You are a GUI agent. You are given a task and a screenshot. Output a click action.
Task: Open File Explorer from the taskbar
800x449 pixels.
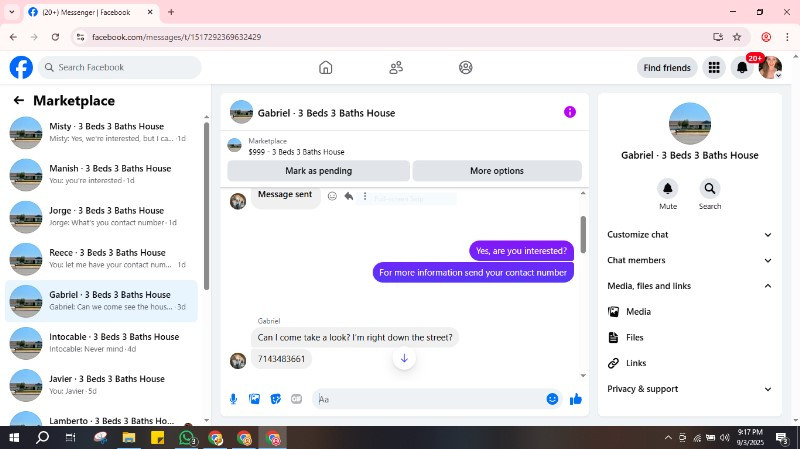[129, 438]
